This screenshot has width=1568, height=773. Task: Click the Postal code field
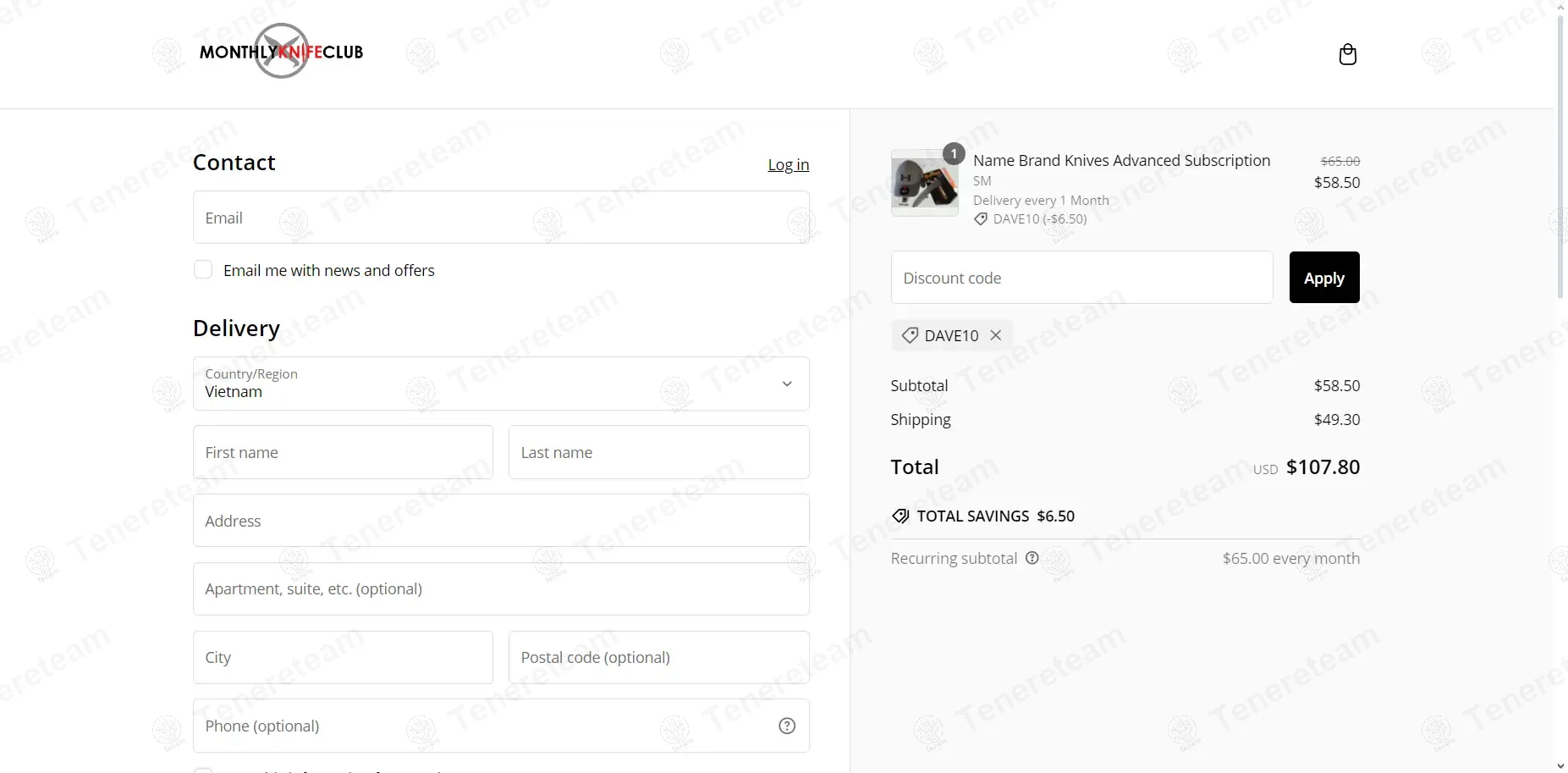click(x=658, y=657)
